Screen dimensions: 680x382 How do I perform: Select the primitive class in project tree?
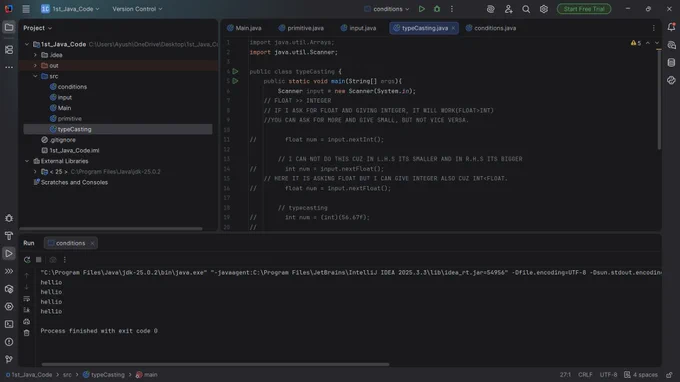pos(65,118)
